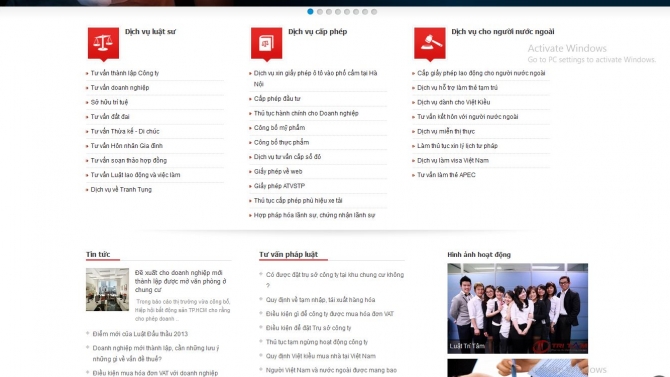Screen dimensions: 670x377
Task: Open Điều kiện để đặt Trụ sở công ty
Action: pos(309,328)
